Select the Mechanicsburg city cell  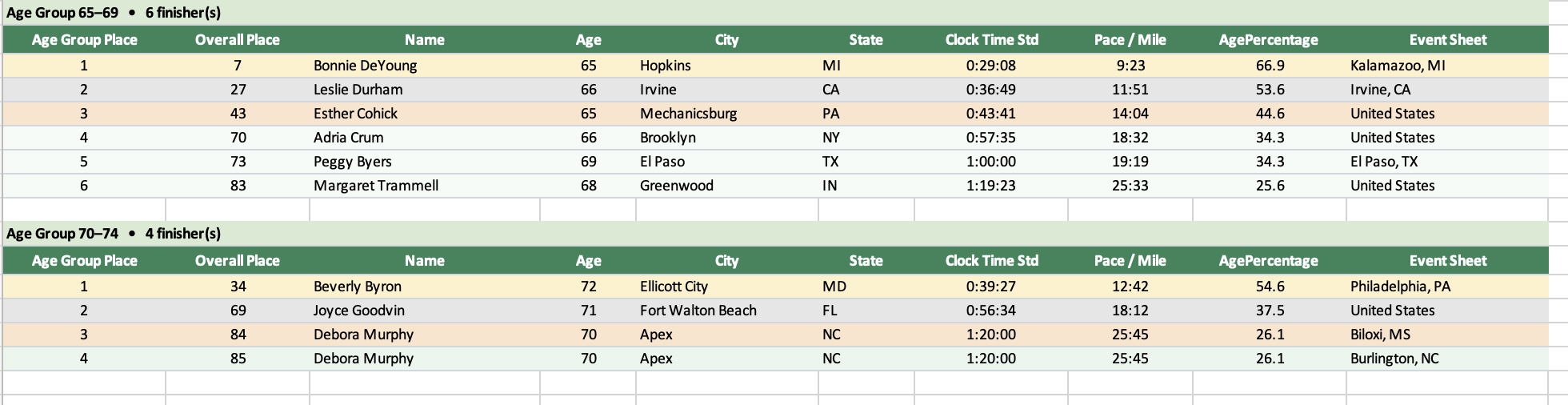[688, 114]
